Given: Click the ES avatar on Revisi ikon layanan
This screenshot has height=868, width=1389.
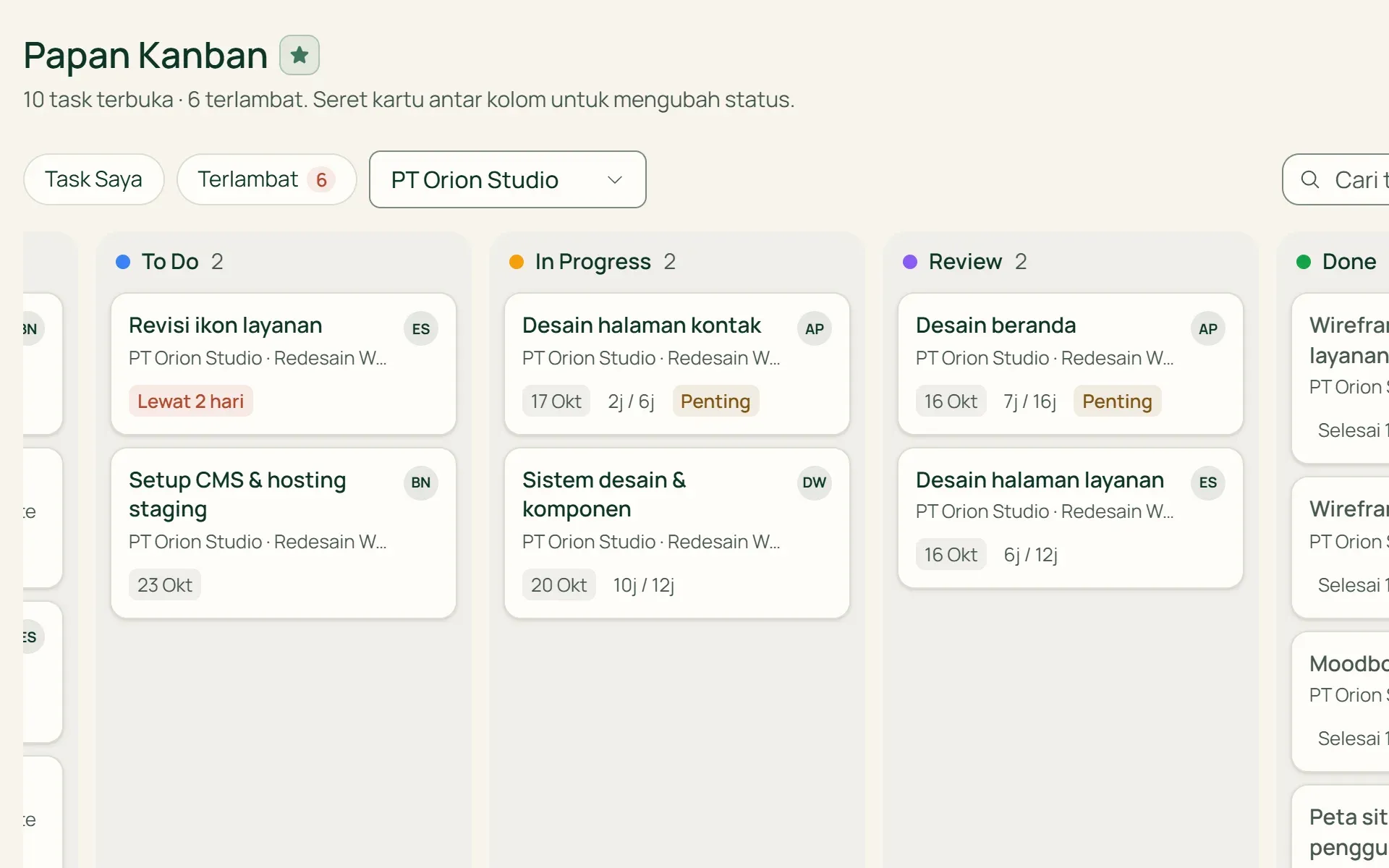Looking at the screenshot, I should pyautogui.click(x=421, y=329).
